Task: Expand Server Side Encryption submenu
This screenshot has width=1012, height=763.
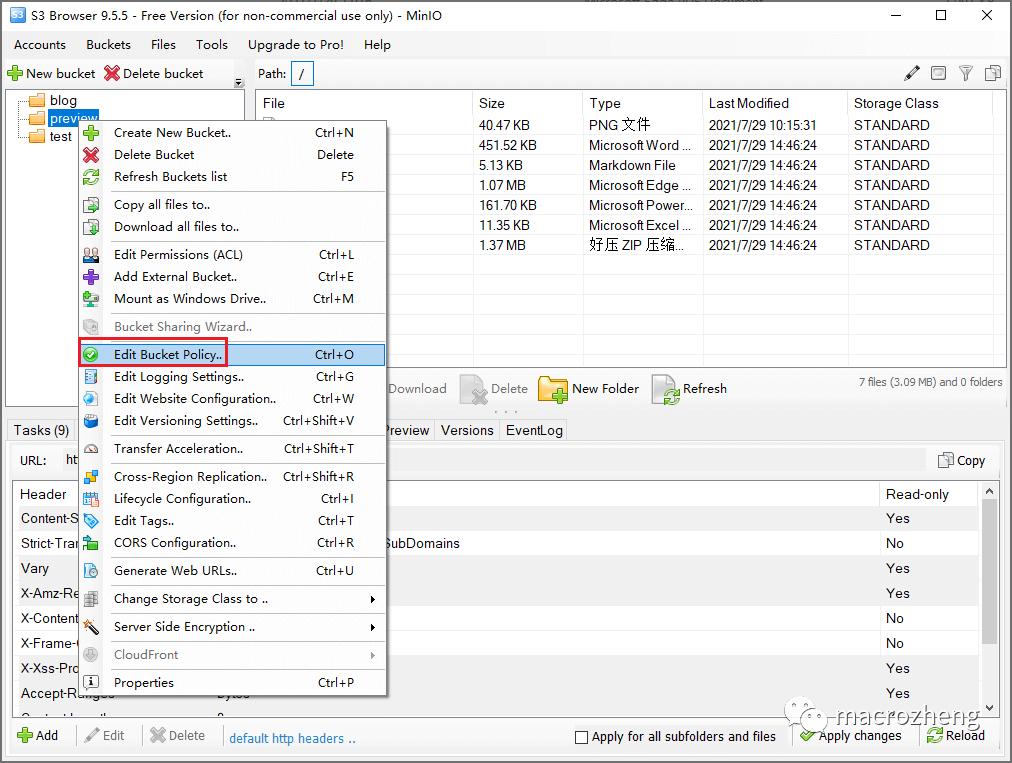Action: tap(372, 627)
